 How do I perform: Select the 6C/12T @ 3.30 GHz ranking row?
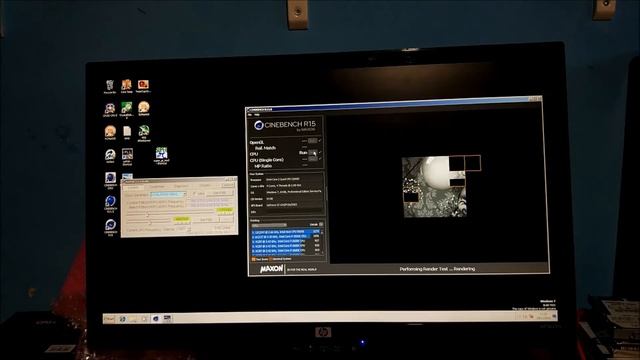tap(285, 236)
